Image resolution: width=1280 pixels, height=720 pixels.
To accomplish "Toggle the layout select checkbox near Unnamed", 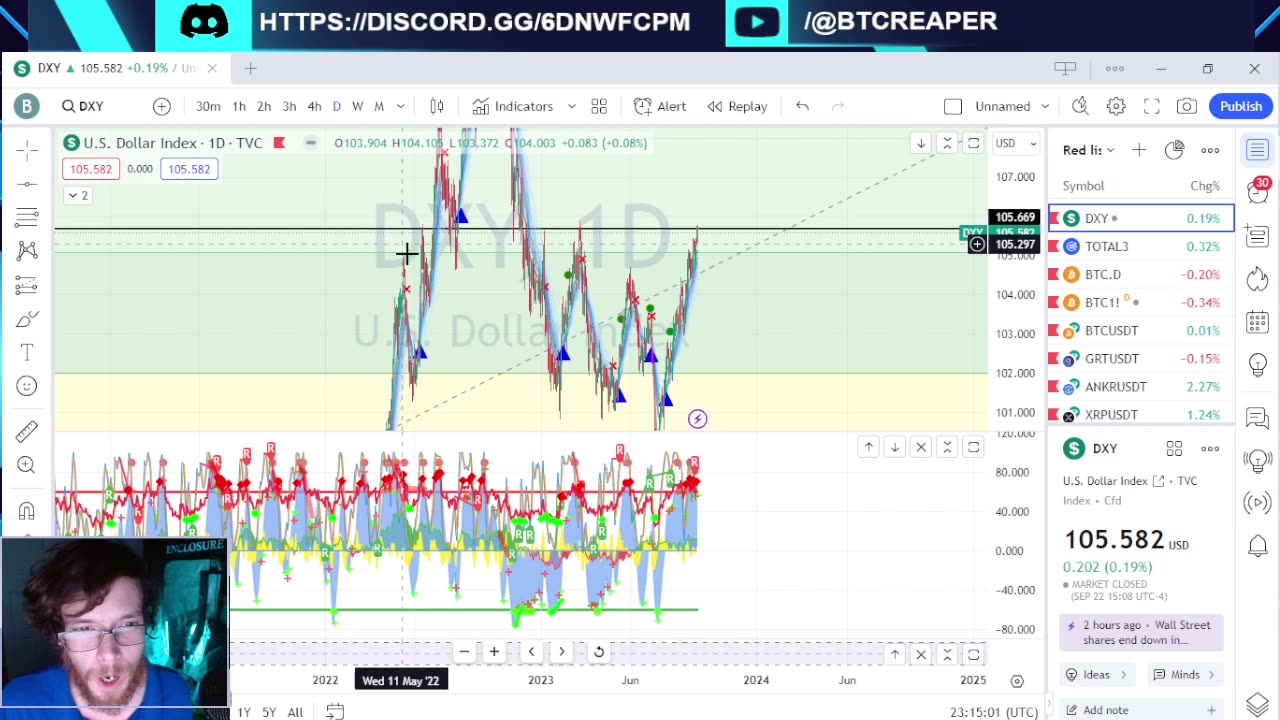I will pos(953,106).
